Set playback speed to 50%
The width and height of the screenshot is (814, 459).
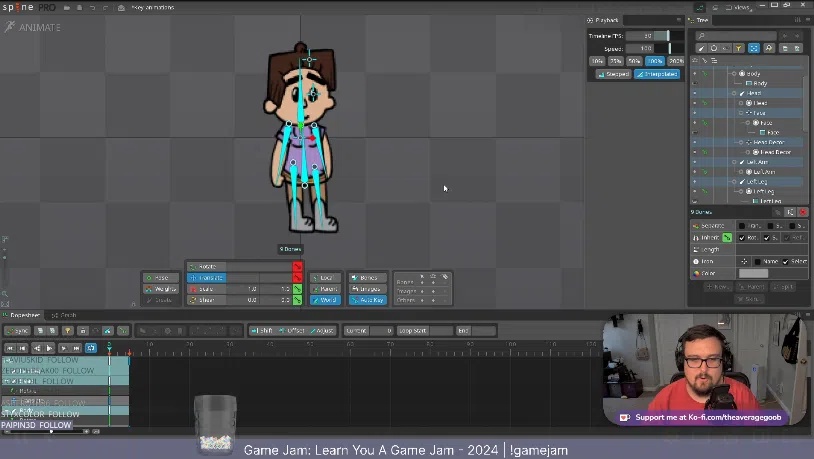point(634,61)
